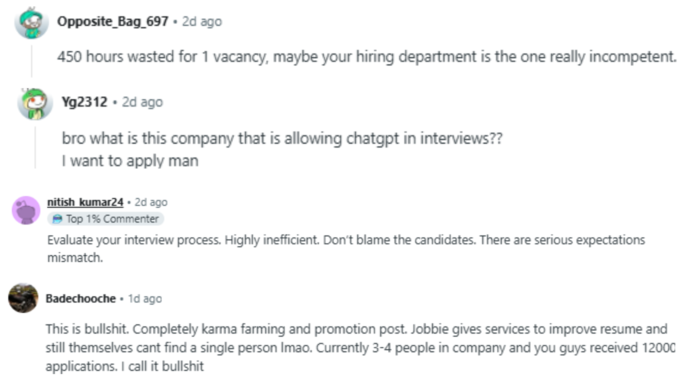The width and height of the screenshot is (680, 383).
Task: Open the 2d ago timestamp beside Opposite_Bag_697
Action: [202, 21]
